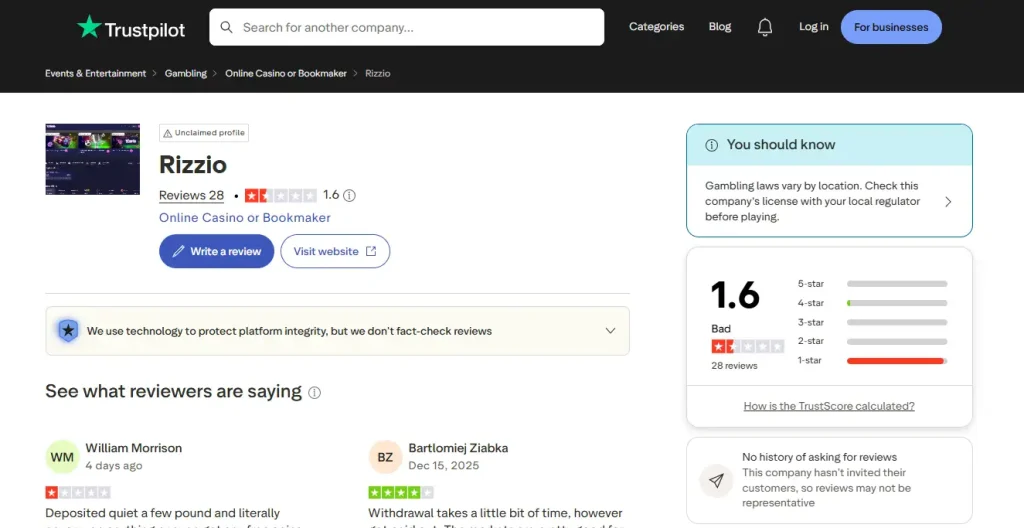
Task: Click the Unclaimed profile warning badge
Action: (x=204, y=133)
